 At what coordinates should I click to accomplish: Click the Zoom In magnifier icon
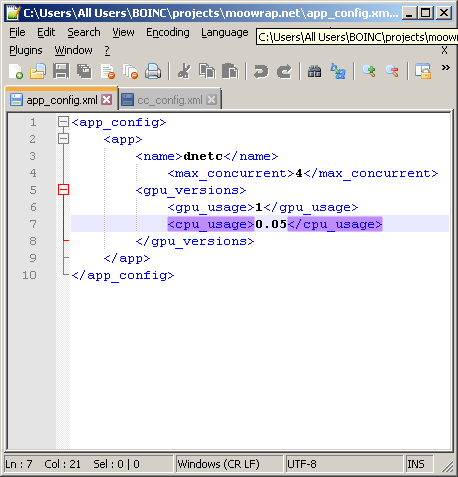(369, 71)
